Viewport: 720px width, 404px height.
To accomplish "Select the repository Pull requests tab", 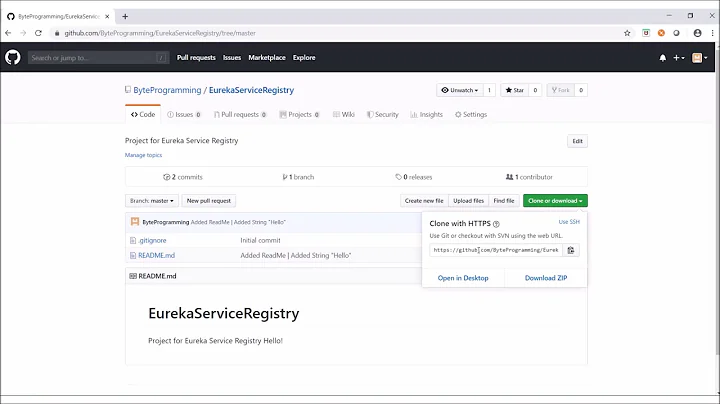I will (240, 114).
